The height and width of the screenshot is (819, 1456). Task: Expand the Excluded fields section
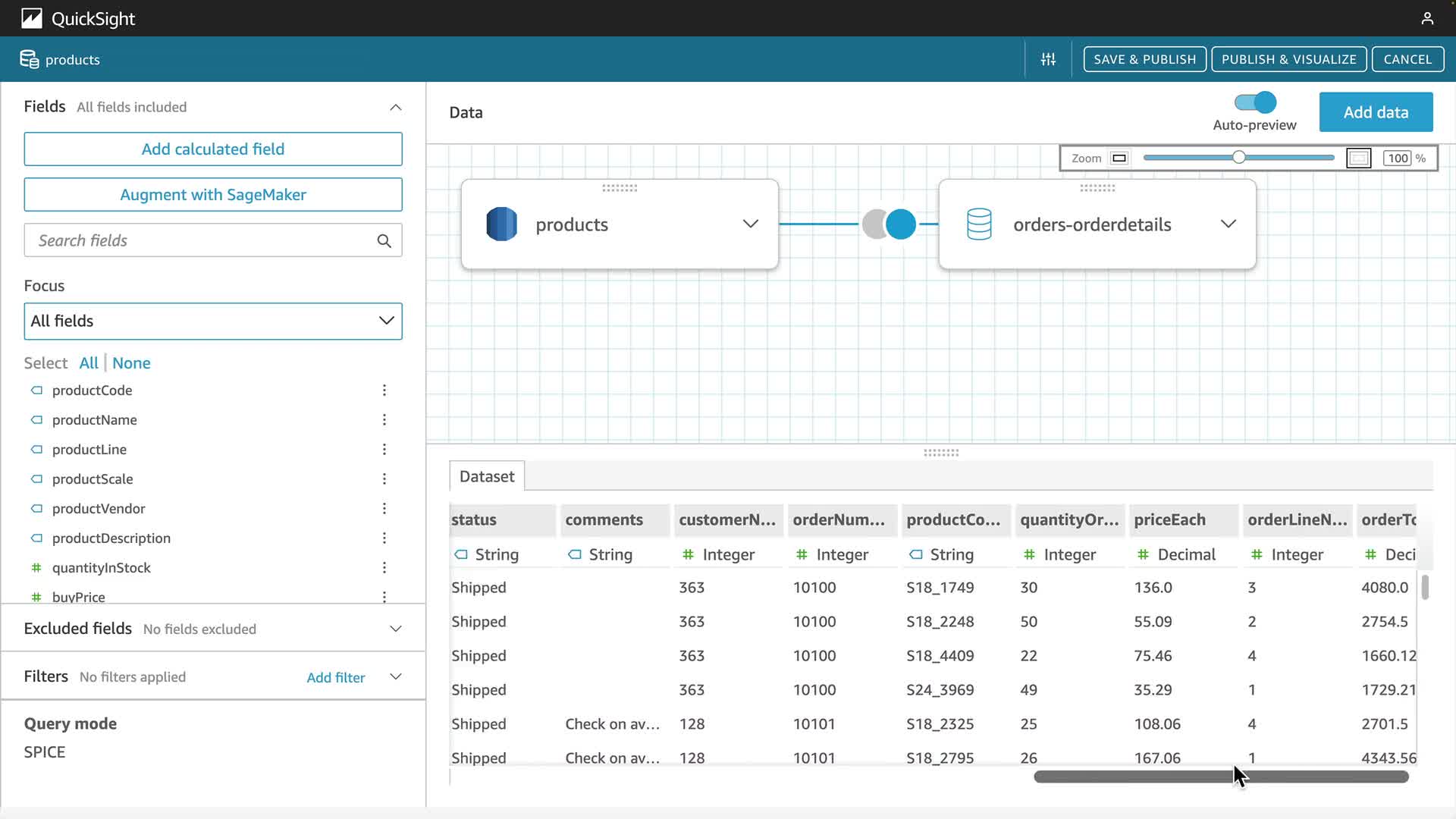pos(395,629)
